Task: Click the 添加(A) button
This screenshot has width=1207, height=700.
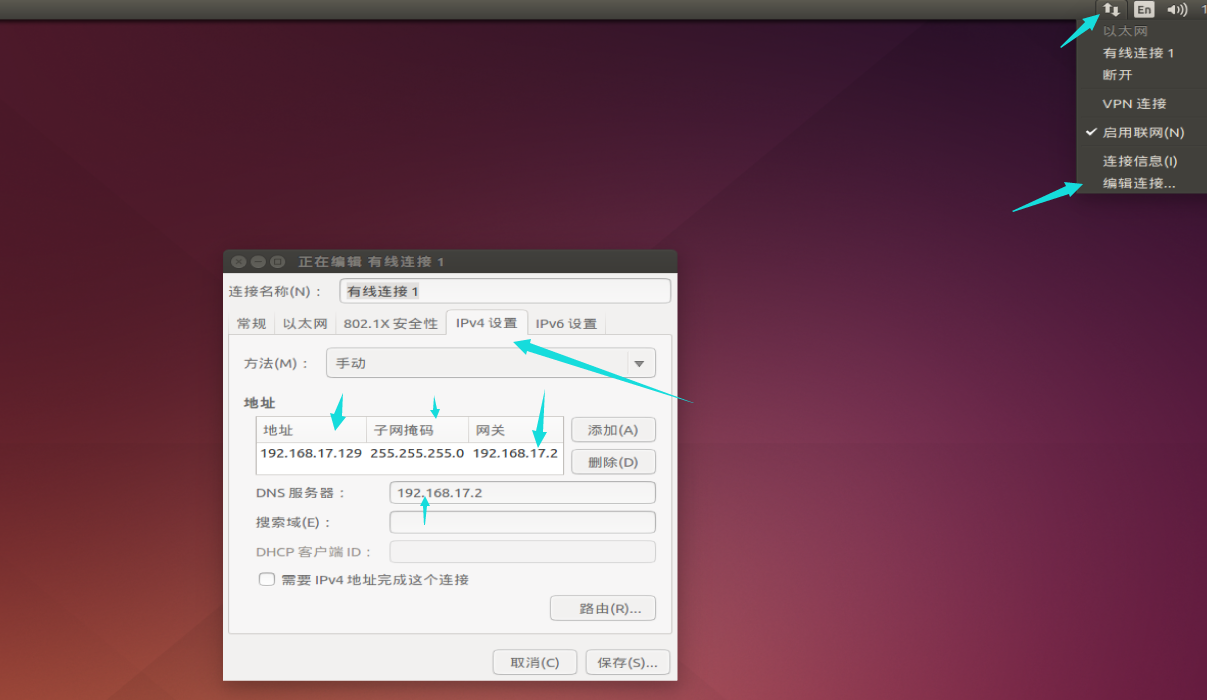Action: (x=613, y=430)
